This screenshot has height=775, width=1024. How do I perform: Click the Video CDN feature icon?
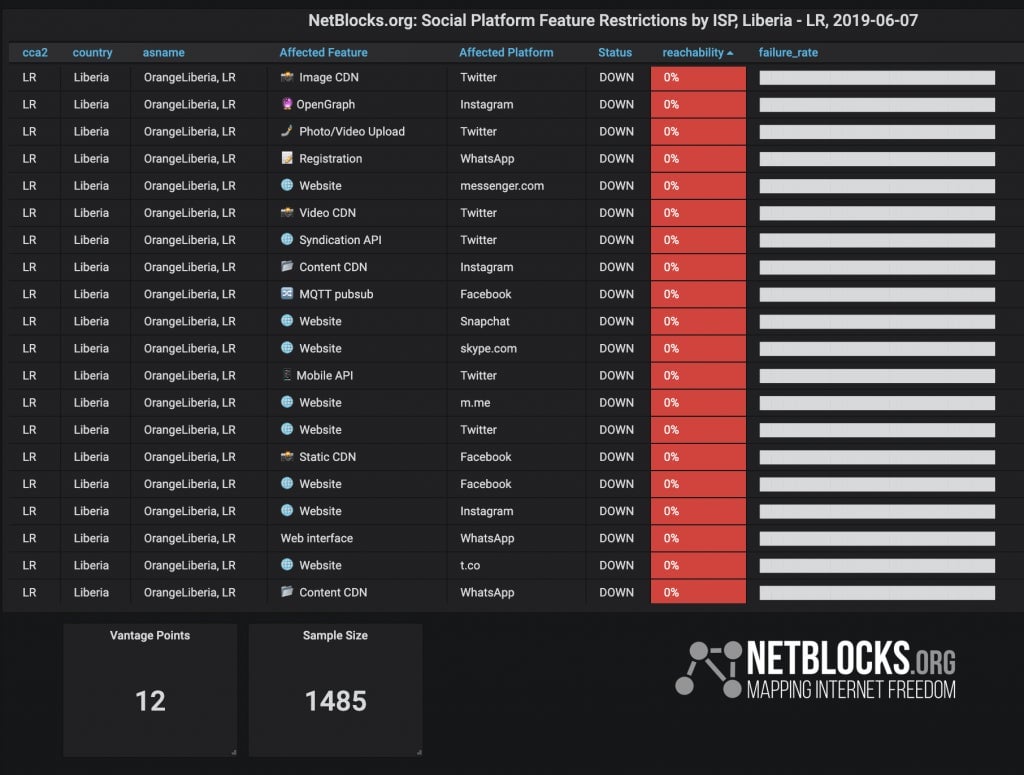[287, 212]
